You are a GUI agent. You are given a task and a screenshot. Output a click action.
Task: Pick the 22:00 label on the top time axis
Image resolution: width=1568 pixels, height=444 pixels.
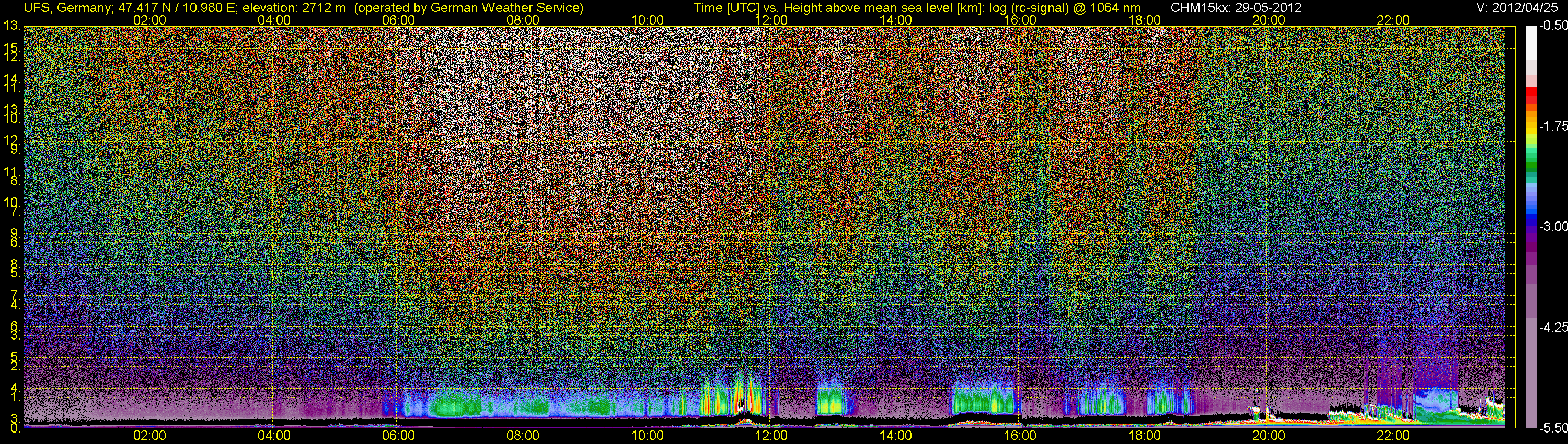pyautogui.click(x=1393, y=20)
